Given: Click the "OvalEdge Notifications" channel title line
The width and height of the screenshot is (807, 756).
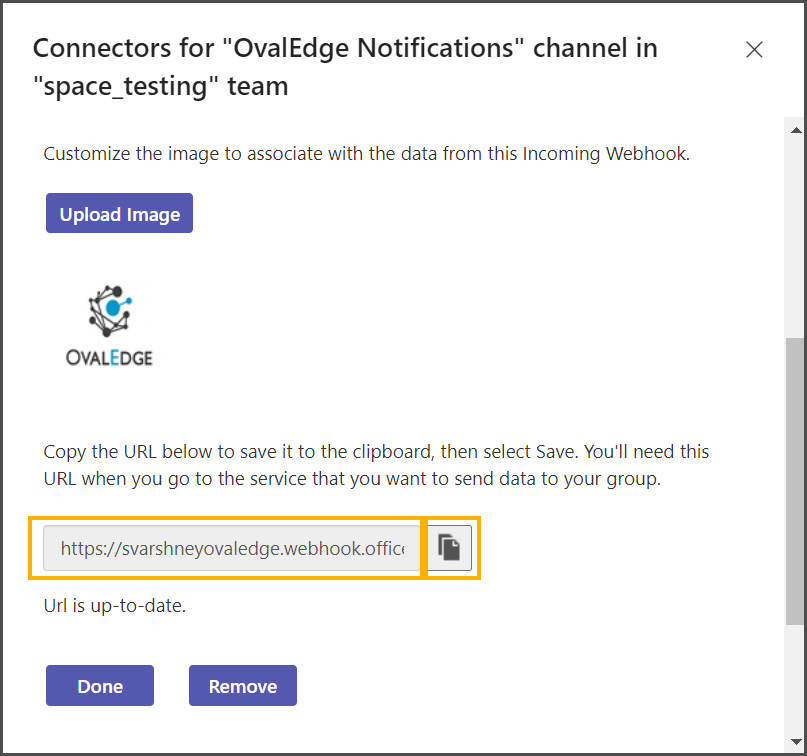Looking at the screenshot, I should point(345,48).
